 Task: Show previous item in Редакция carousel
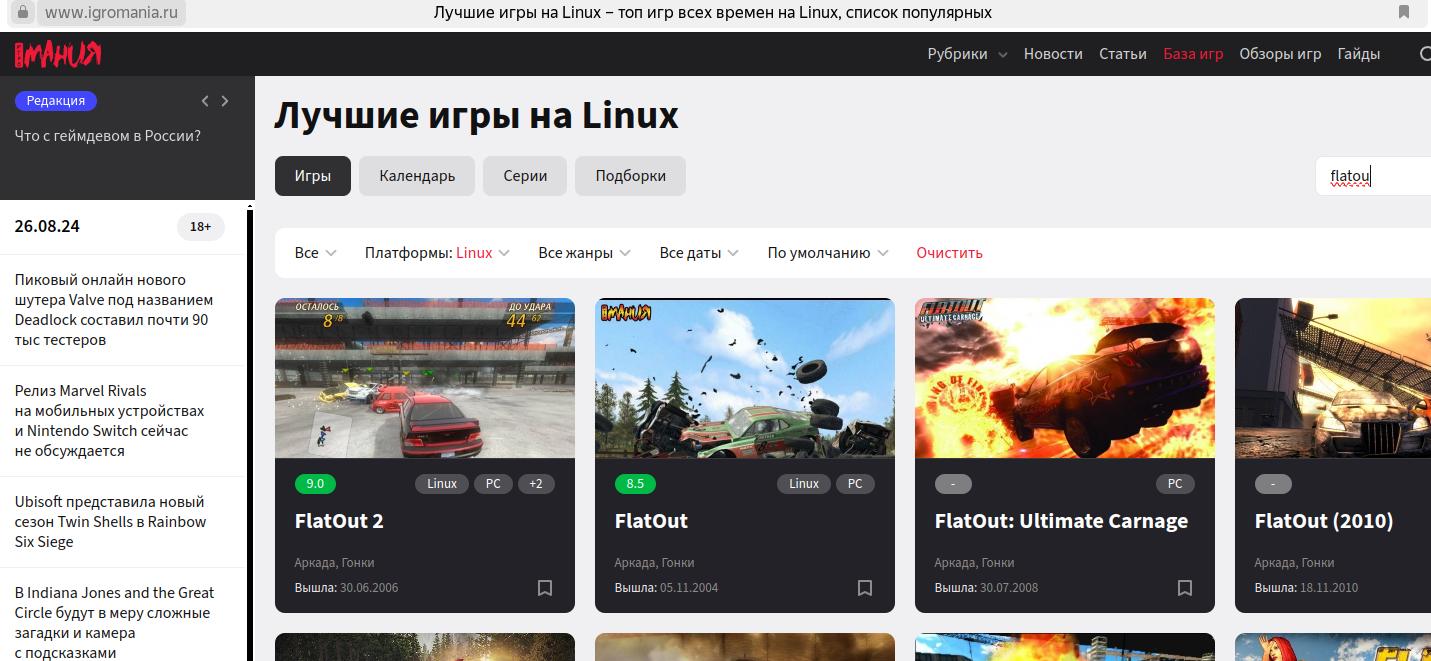pos(205,101)
